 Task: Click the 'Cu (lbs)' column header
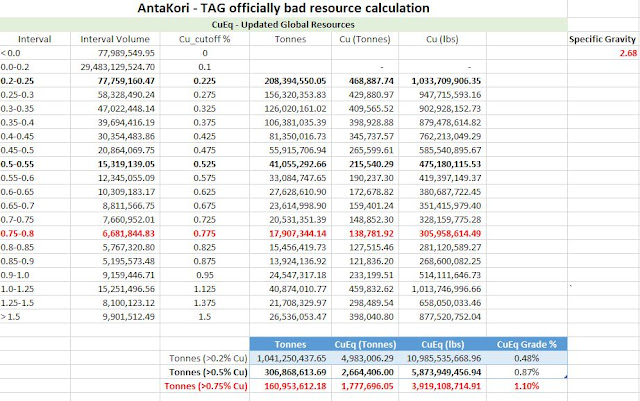pos(442,39)
